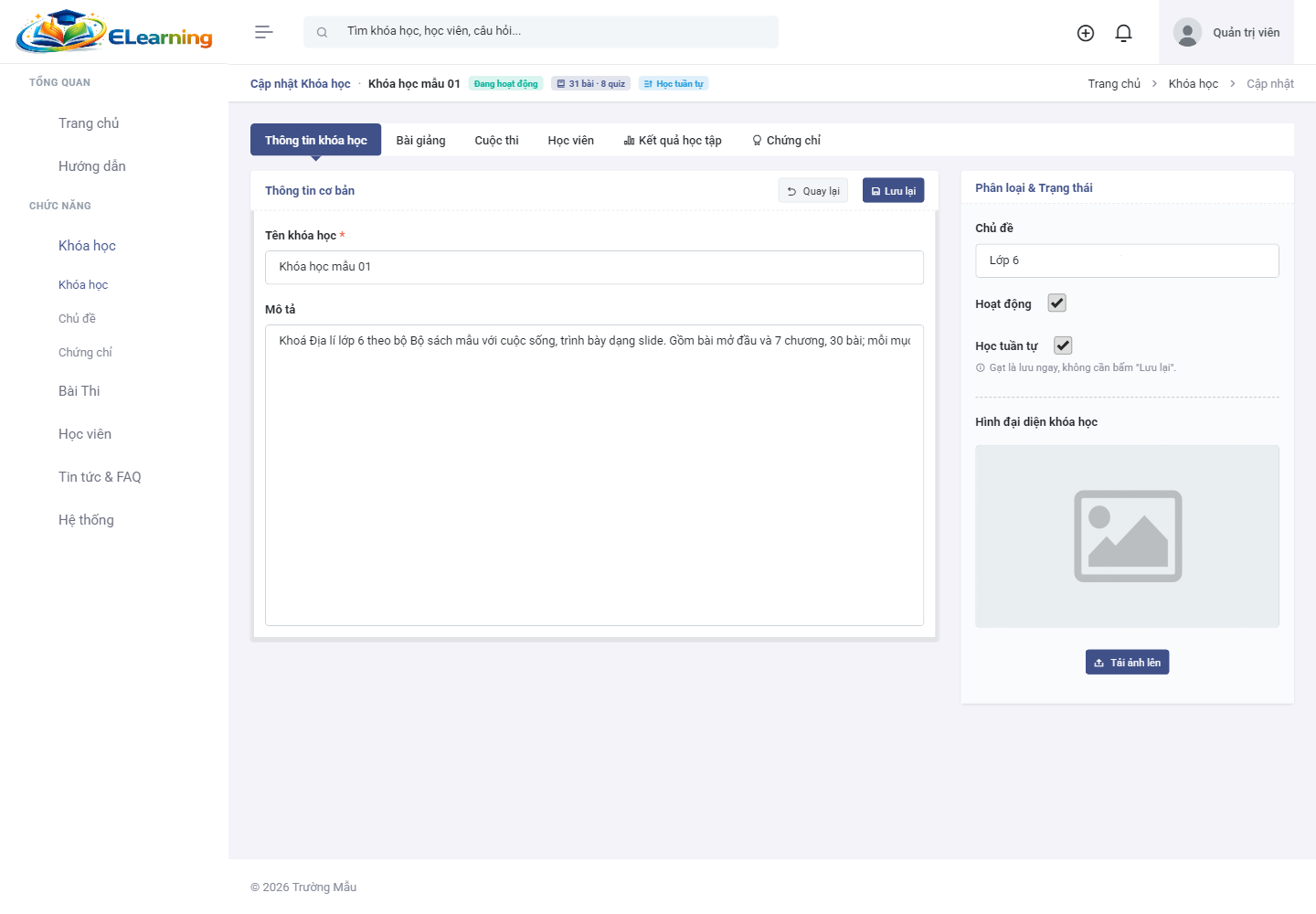Screen dimensions: 1316x914
Task: Click into the Mô tả text area
Action: [594, 475]
